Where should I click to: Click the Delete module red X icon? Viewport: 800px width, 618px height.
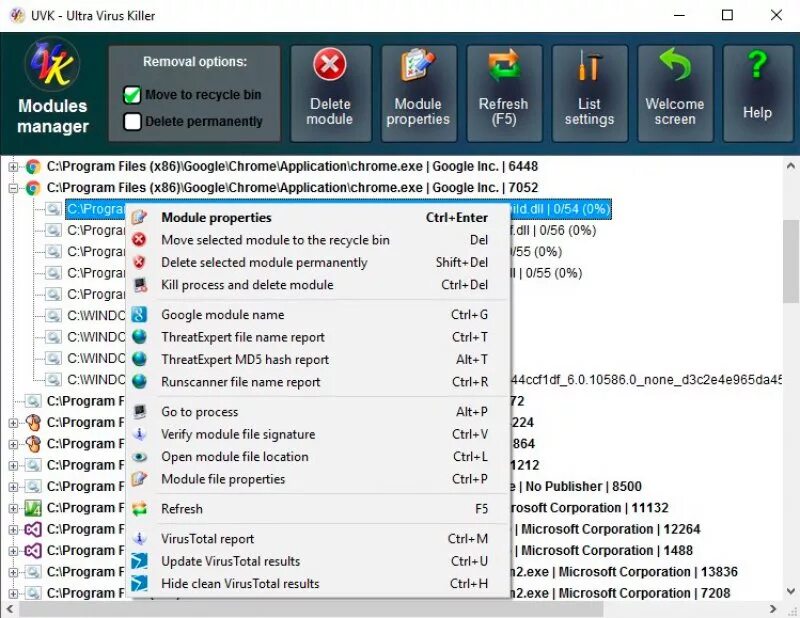329,64
